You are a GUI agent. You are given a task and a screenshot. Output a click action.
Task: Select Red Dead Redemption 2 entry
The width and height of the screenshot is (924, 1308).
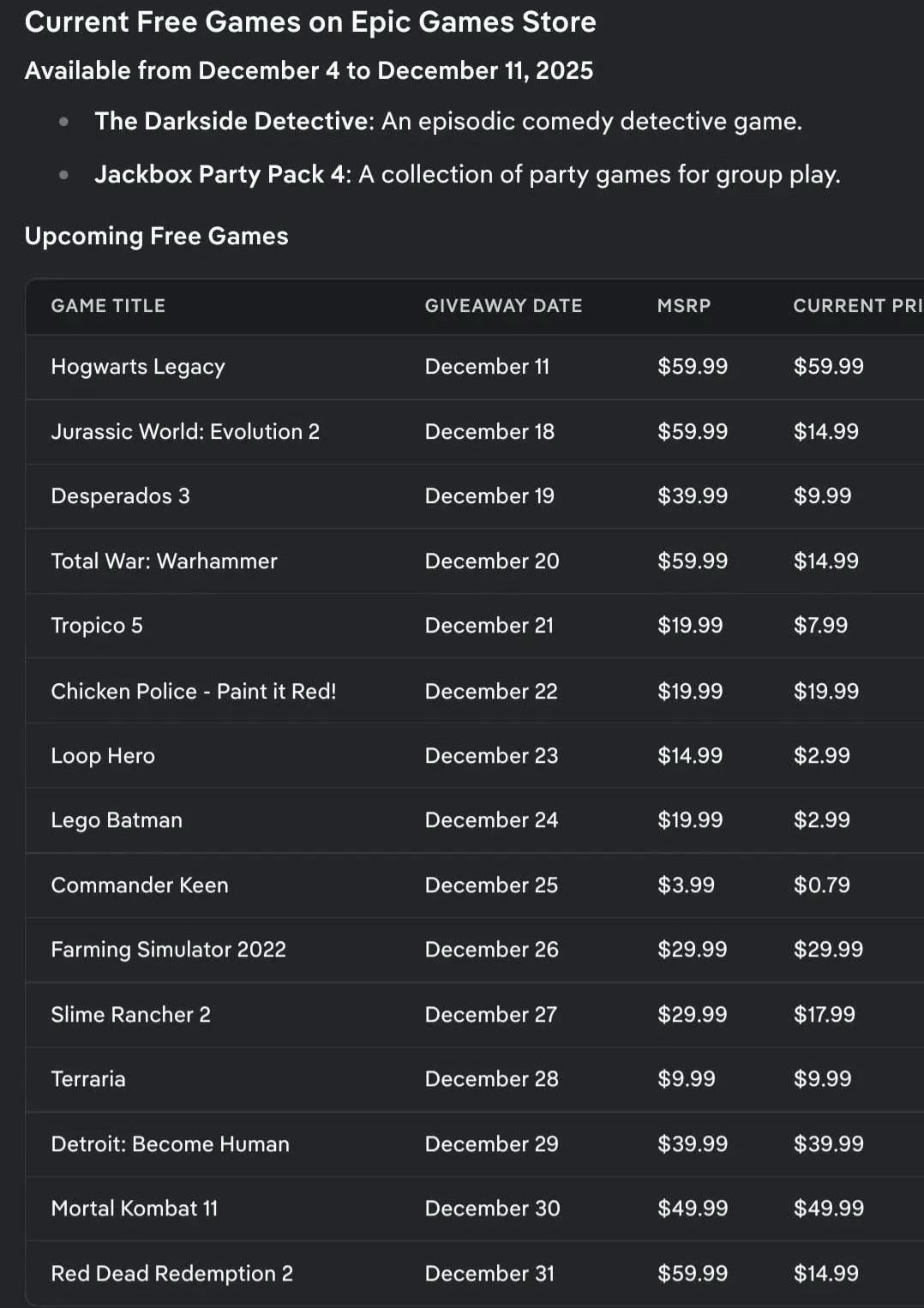[x=172, y=1274]
